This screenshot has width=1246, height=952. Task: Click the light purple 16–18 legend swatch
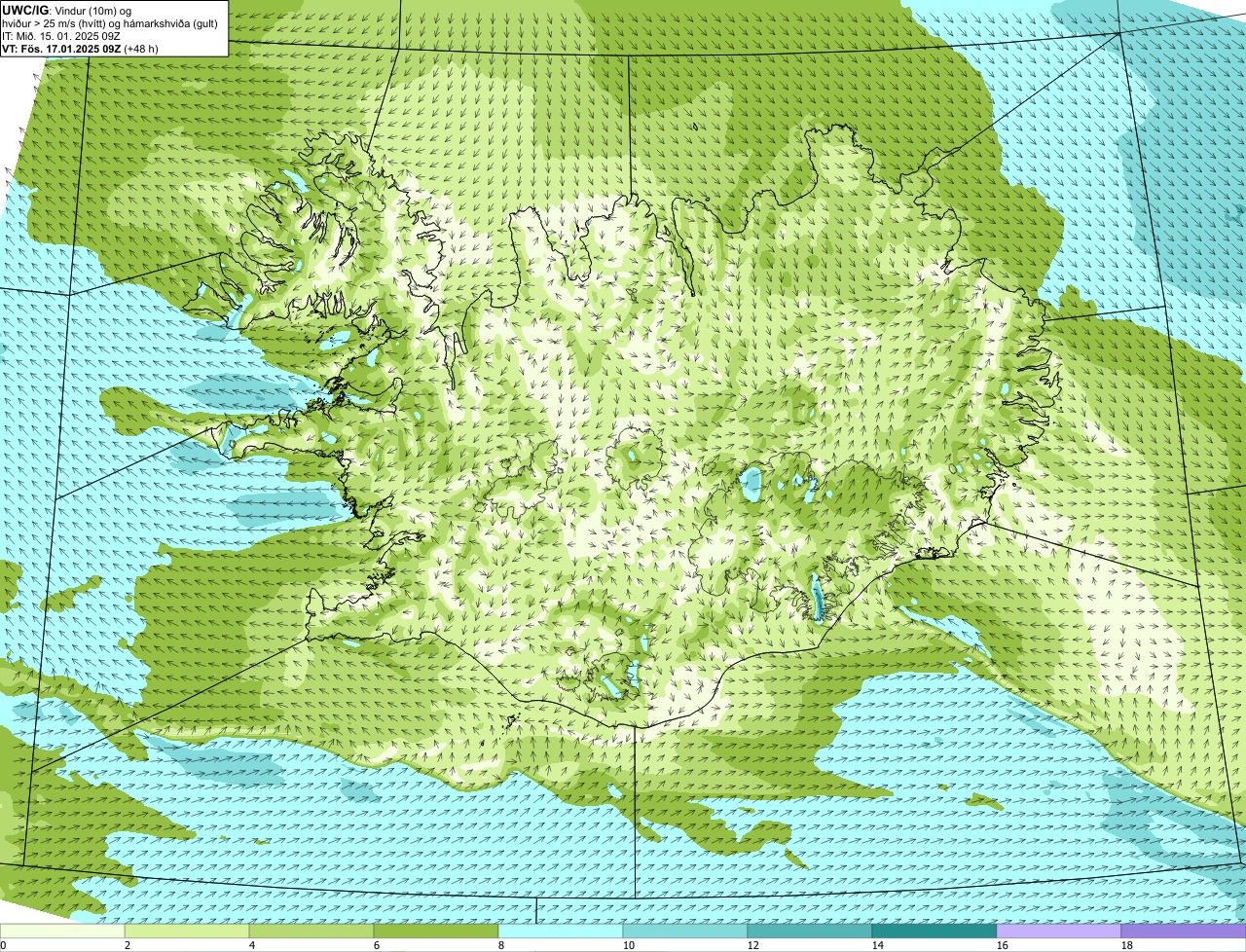pos(1059,931)
